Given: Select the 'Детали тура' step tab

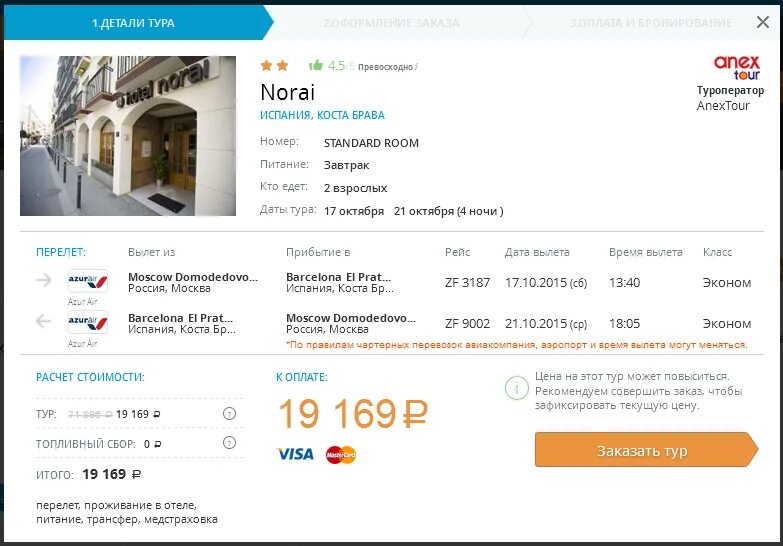Looking at the screenshot, I should click(133, 22).
